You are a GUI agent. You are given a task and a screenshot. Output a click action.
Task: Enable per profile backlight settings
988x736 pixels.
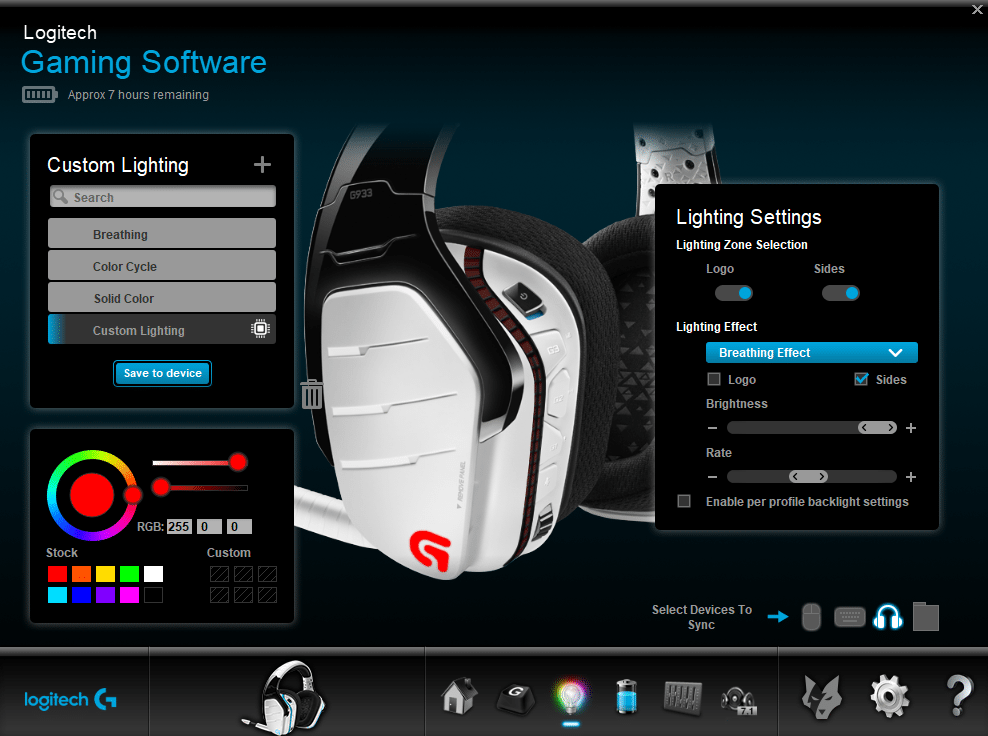pos(684,501)
